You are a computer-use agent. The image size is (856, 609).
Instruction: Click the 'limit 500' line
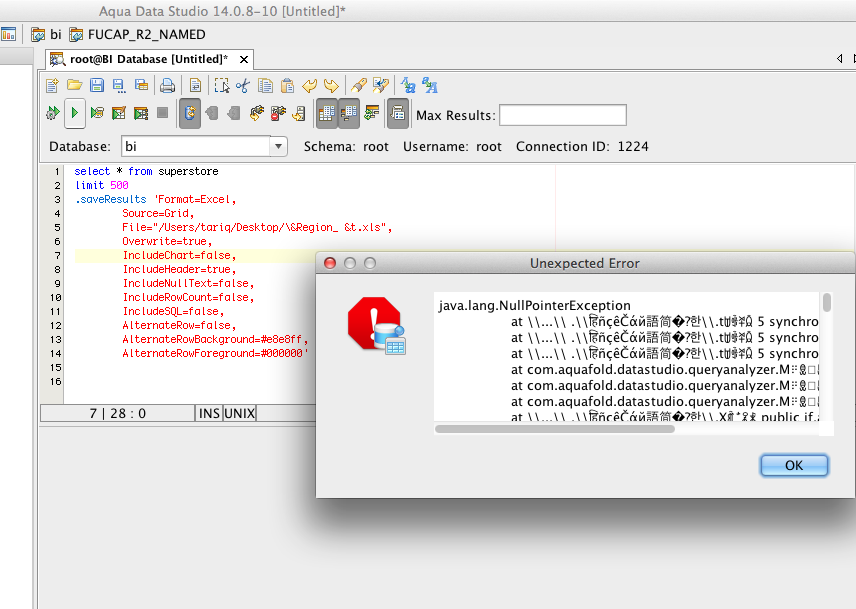point(102,186)
